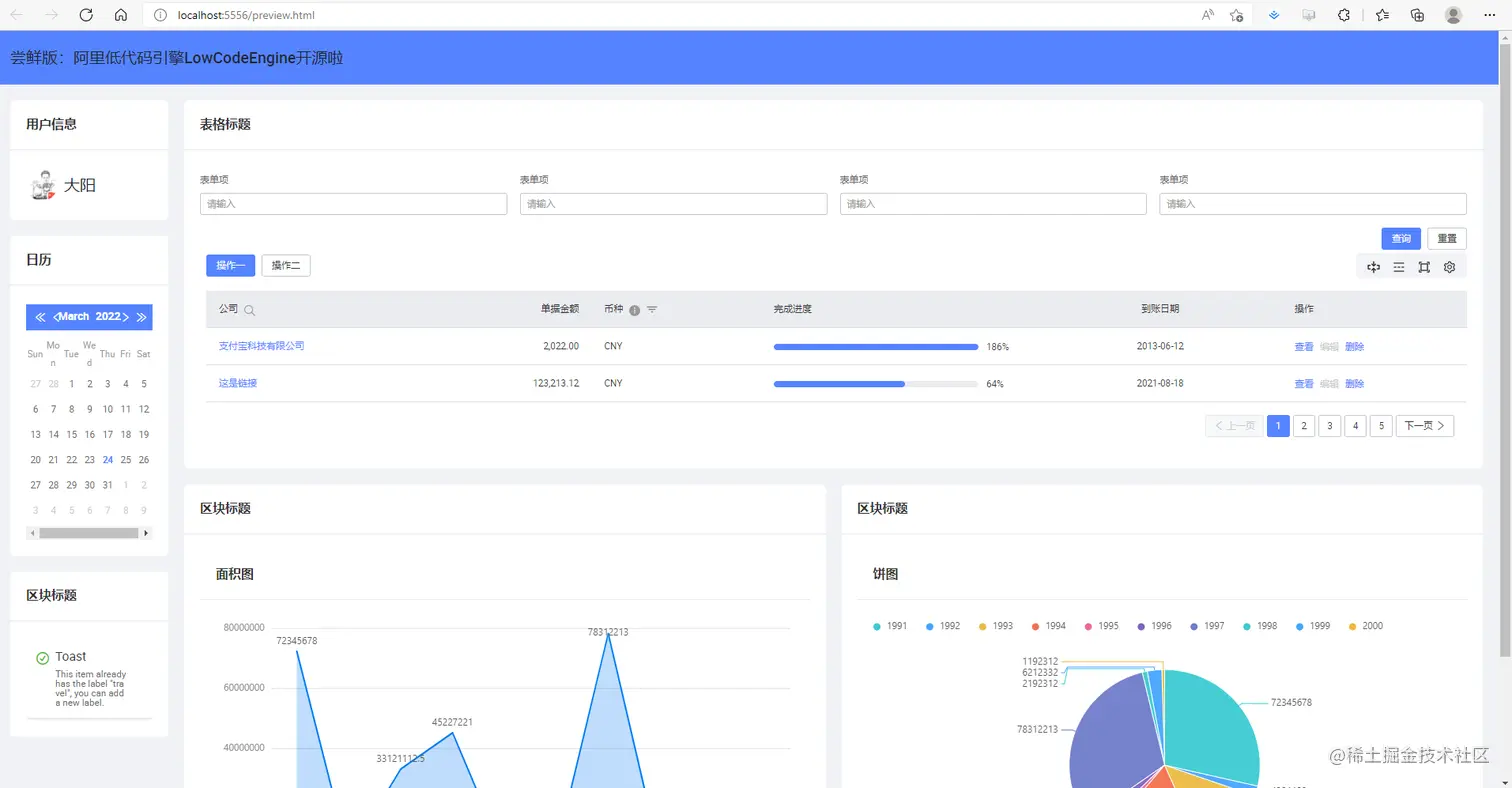
Task: Open the browser extensions puzzle icon
Action: pyautogui.click(x=1344, y=15)
